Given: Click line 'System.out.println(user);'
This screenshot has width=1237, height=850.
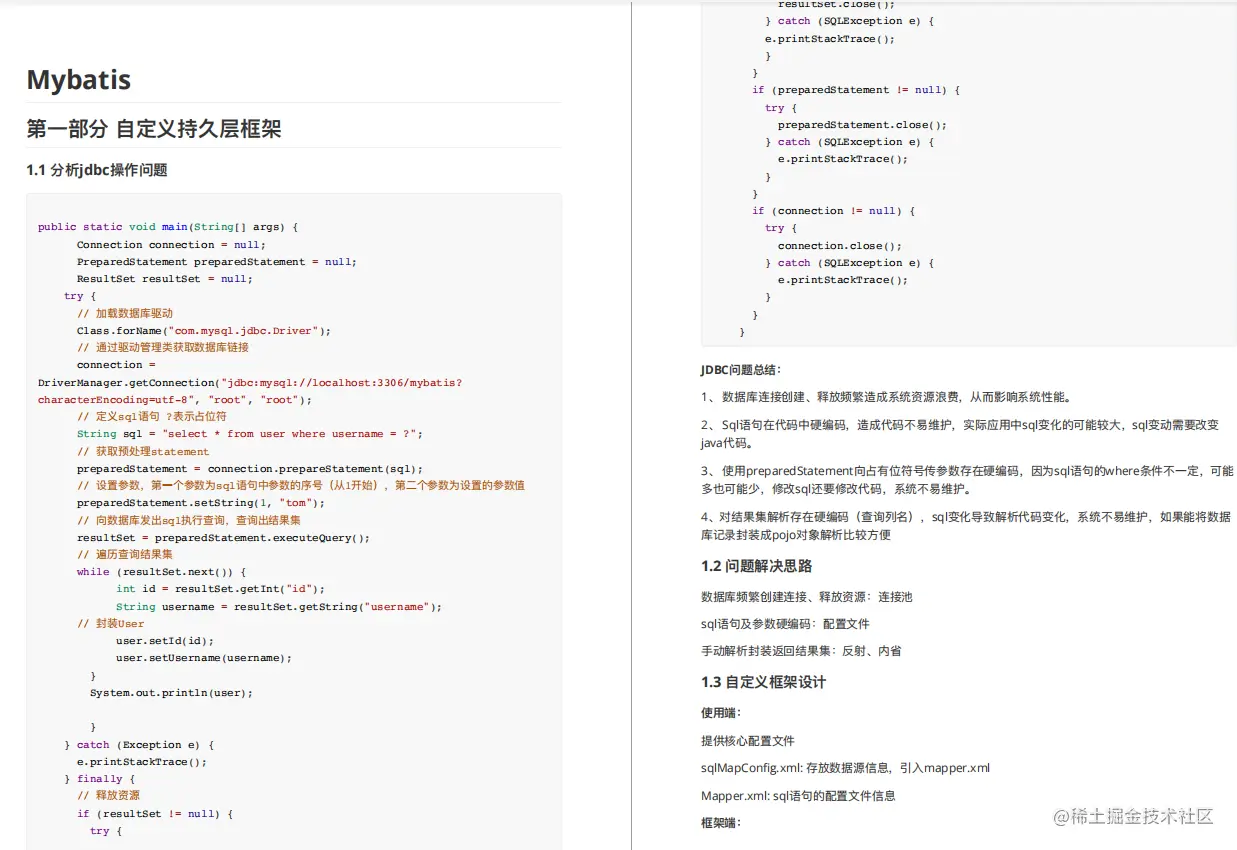Looking at the screenshot, I should click(x=171, y=693).
